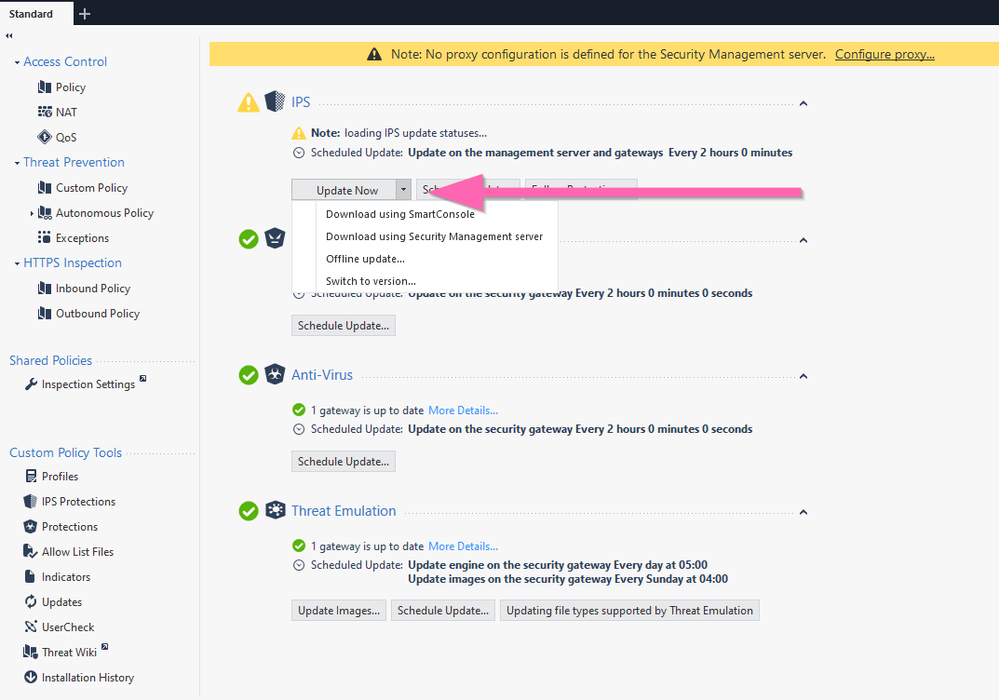Choose Download using SmartConsole

pyautogui.click(x=400, y=214)
